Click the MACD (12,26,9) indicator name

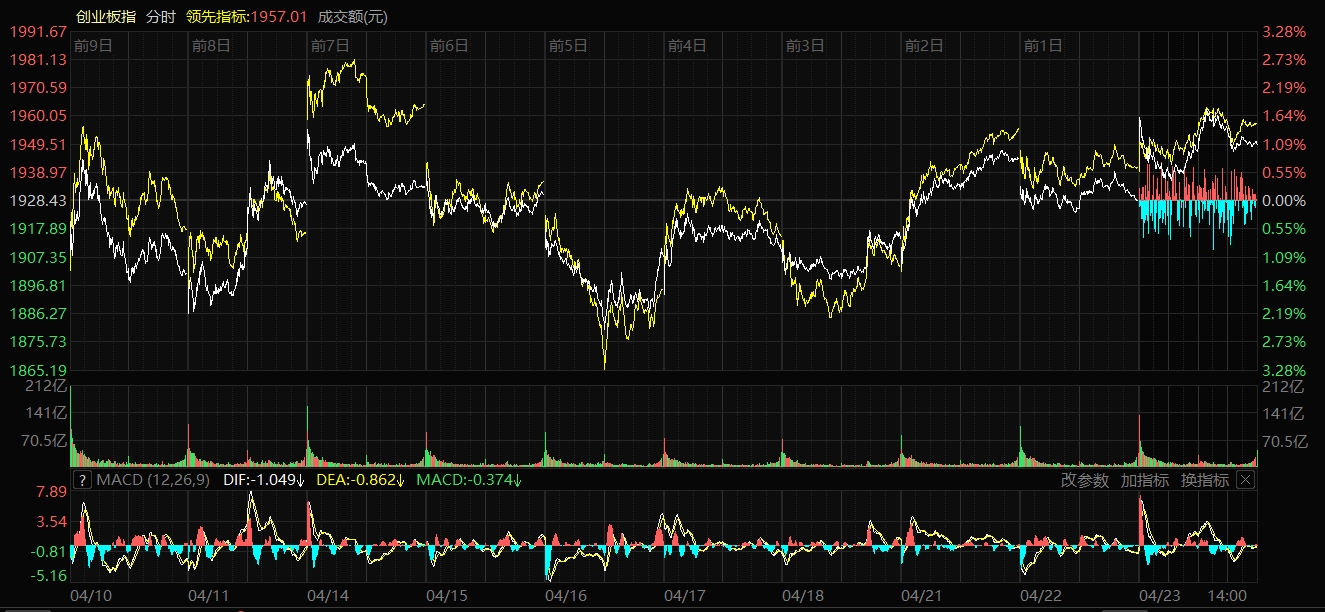[153, 480]
